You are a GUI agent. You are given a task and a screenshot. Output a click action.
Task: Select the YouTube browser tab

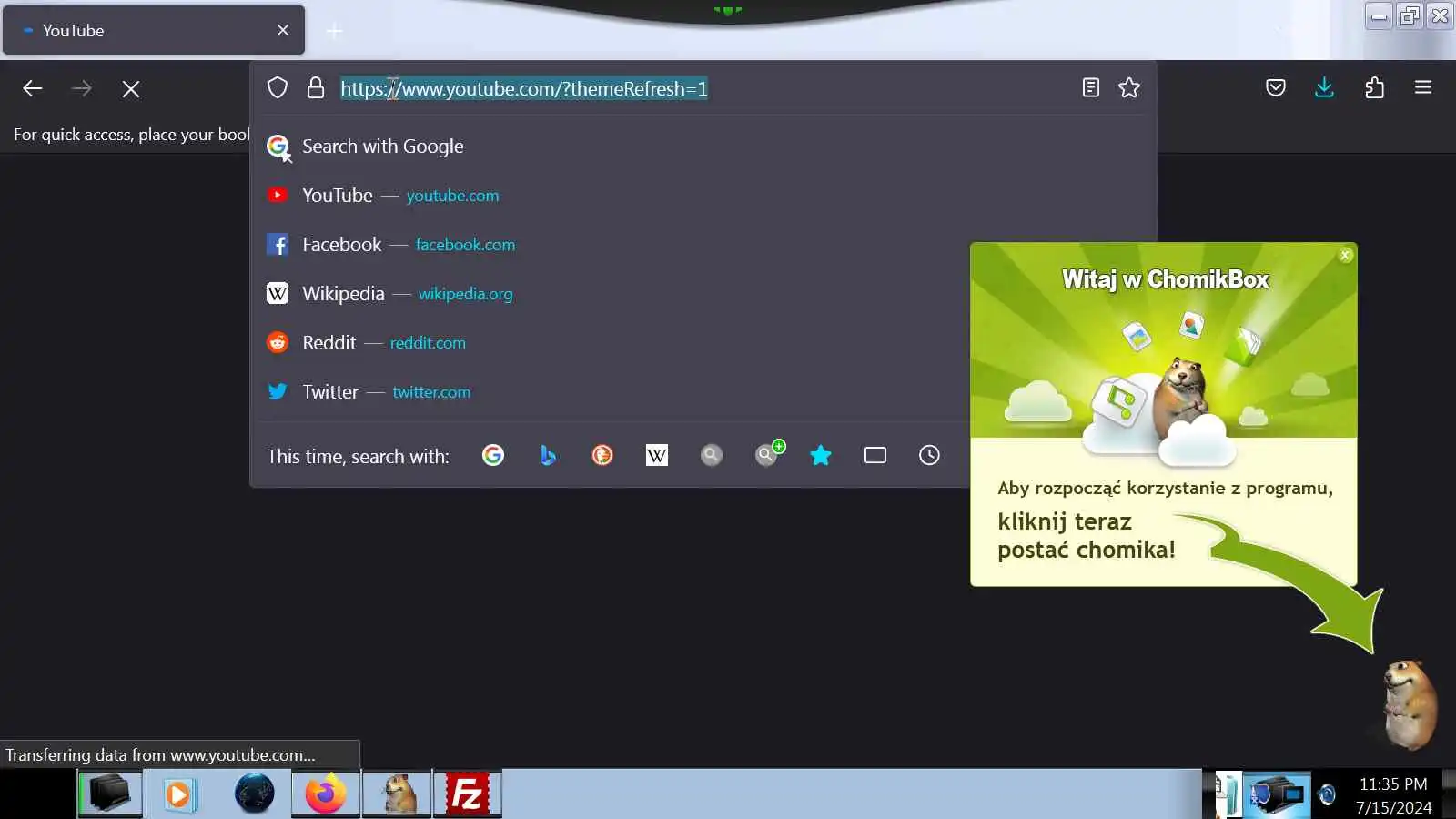(x=154, y=30)
